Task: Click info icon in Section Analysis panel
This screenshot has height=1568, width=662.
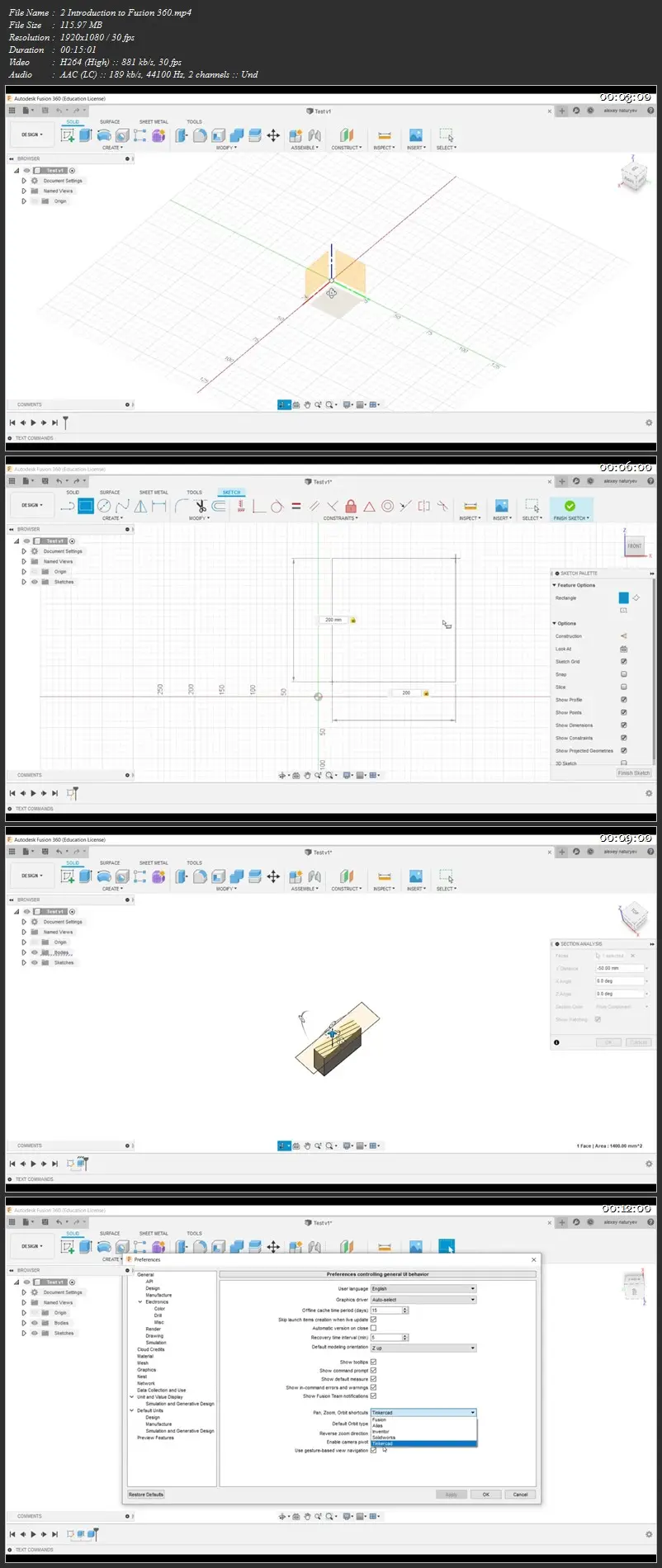Action: tap(556, 1042)
